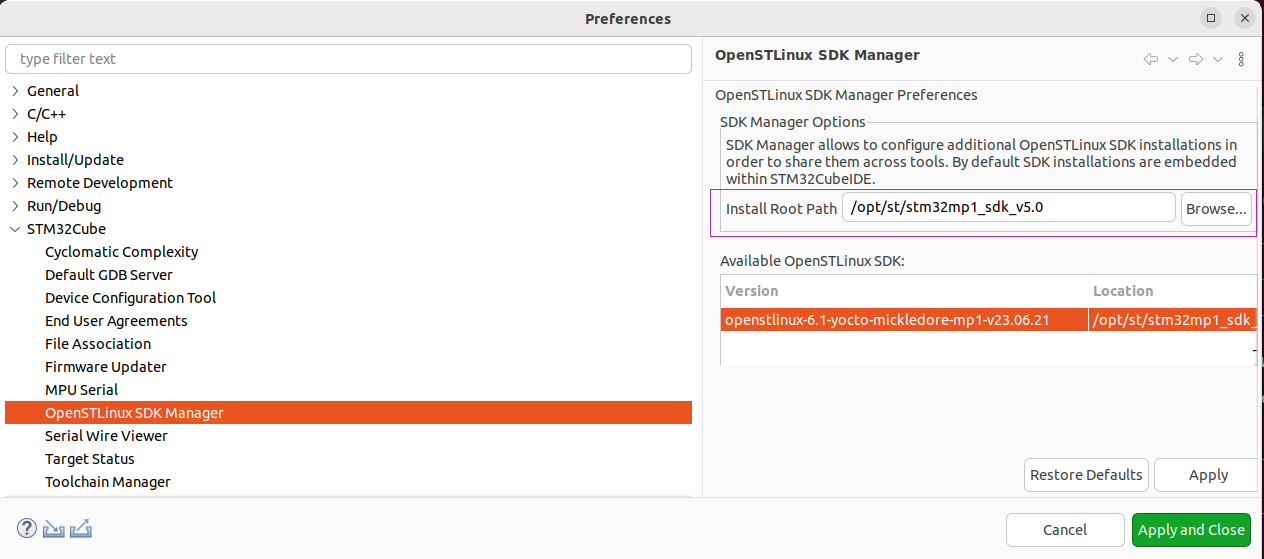Expand the C/C++ preferences category
The height and width of the screenshot is (559, 1264).
(x=15, y=114)
